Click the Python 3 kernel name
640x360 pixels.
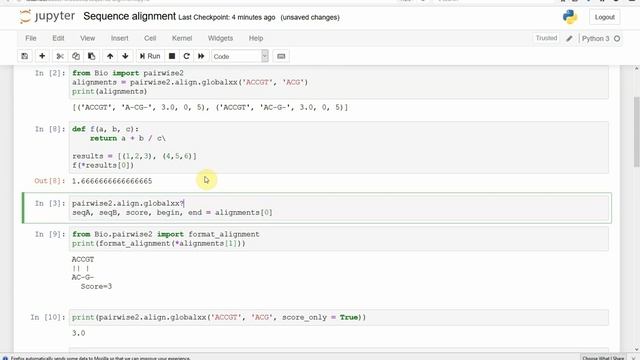596,38
